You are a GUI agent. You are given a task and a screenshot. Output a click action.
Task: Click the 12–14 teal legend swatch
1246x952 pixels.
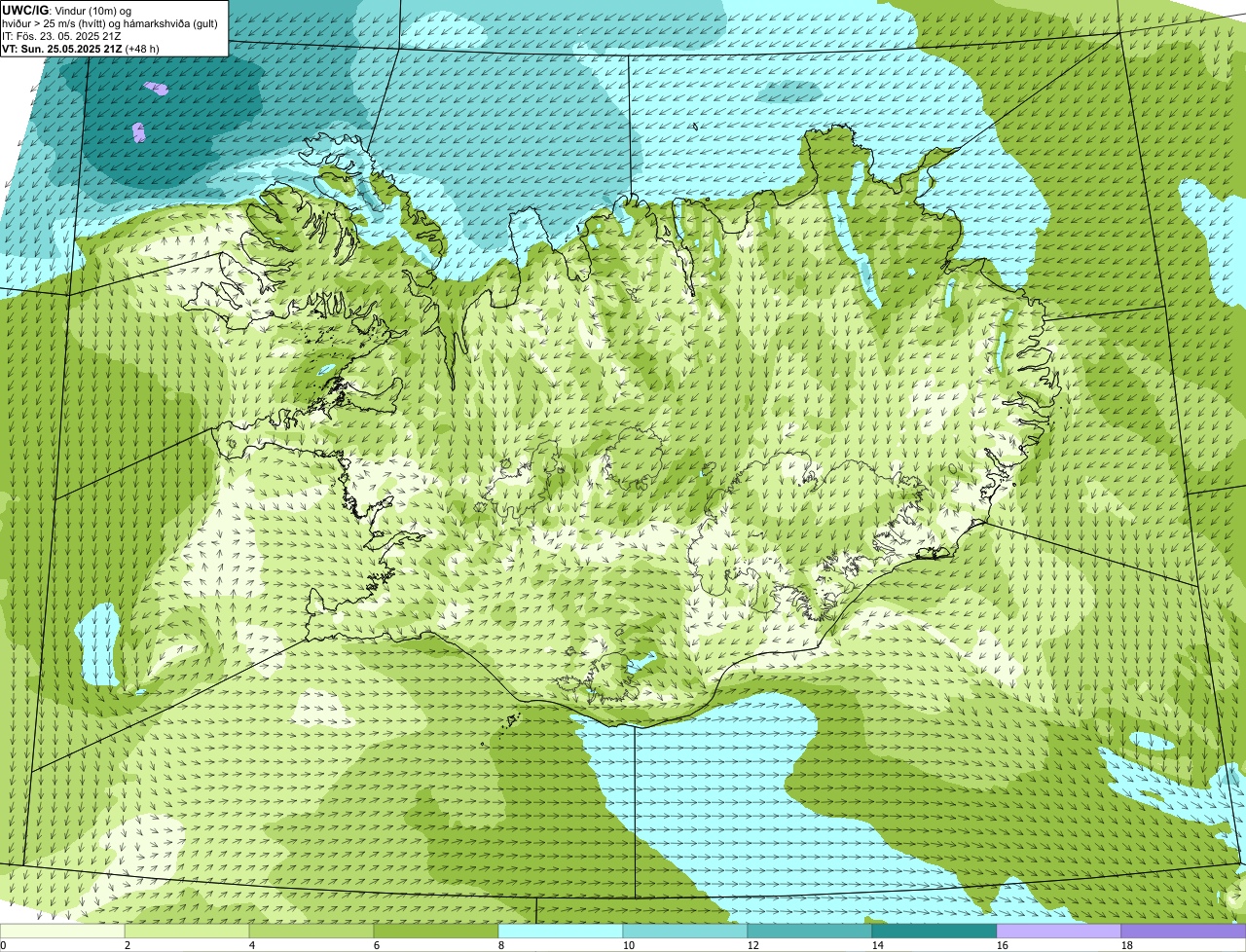(810, 931)
